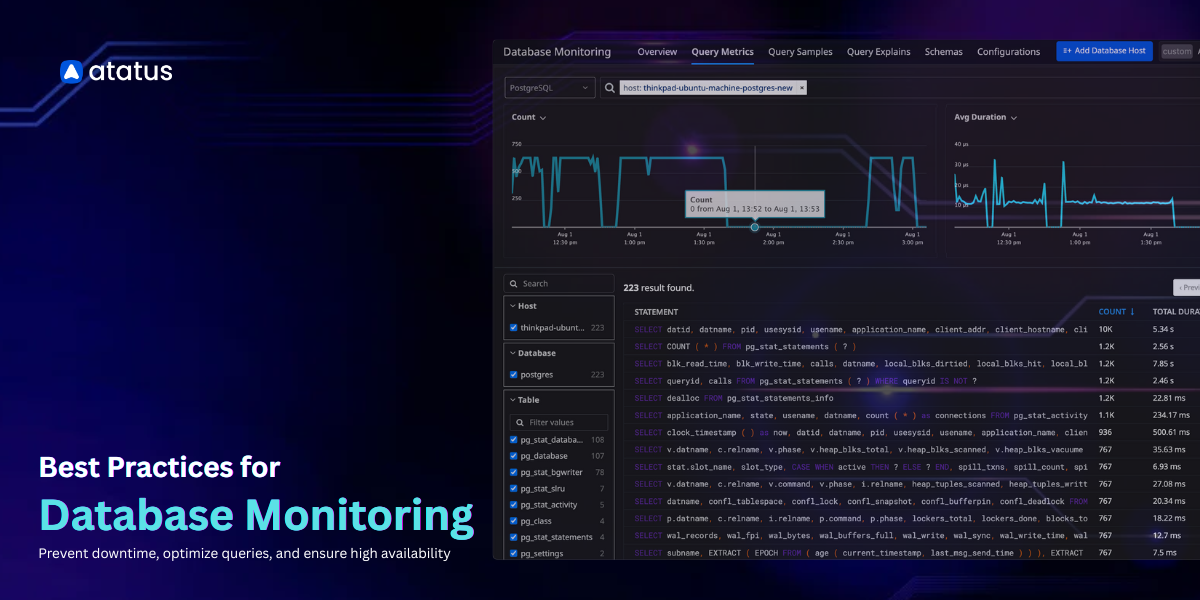Click the Add Database Host button
Image resolution: width=1200 pixels, height=600 pixels.
point(1104,51)
